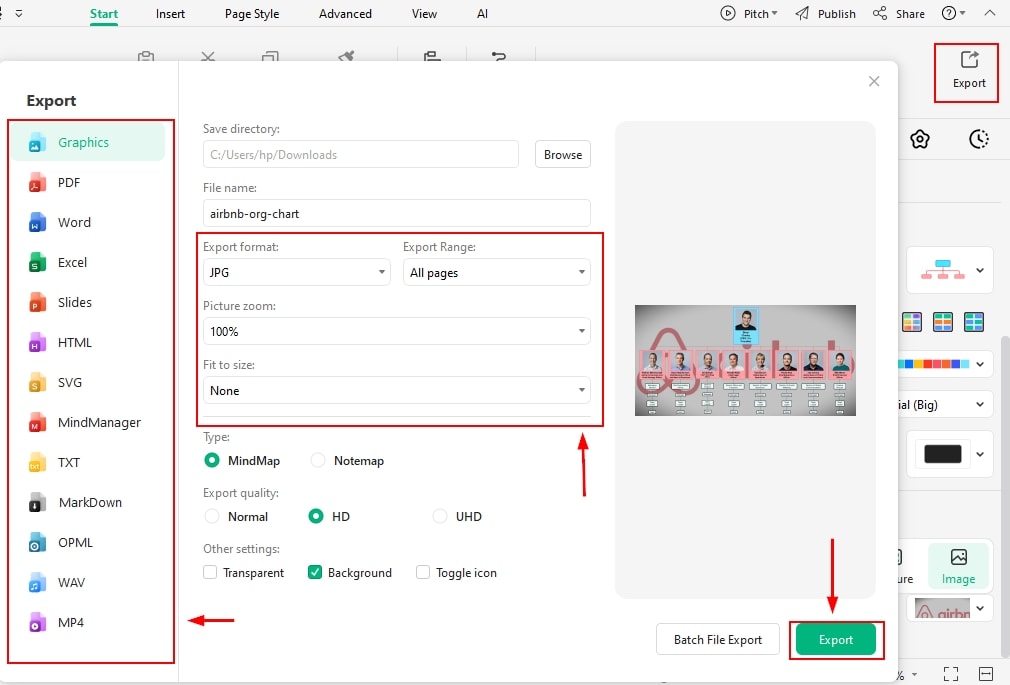Click the fit-to-width icon at bottom right
The width and height of the screenshot is (1010, 685).
click(985, 673)
